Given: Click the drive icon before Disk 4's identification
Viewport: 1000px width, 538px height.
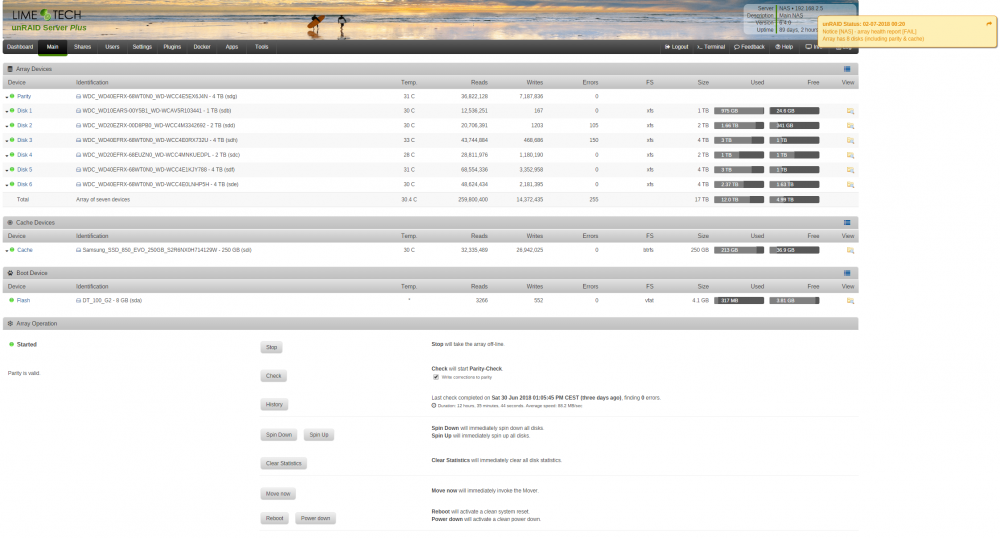Looking at the screenshot, I should [78, 155].
